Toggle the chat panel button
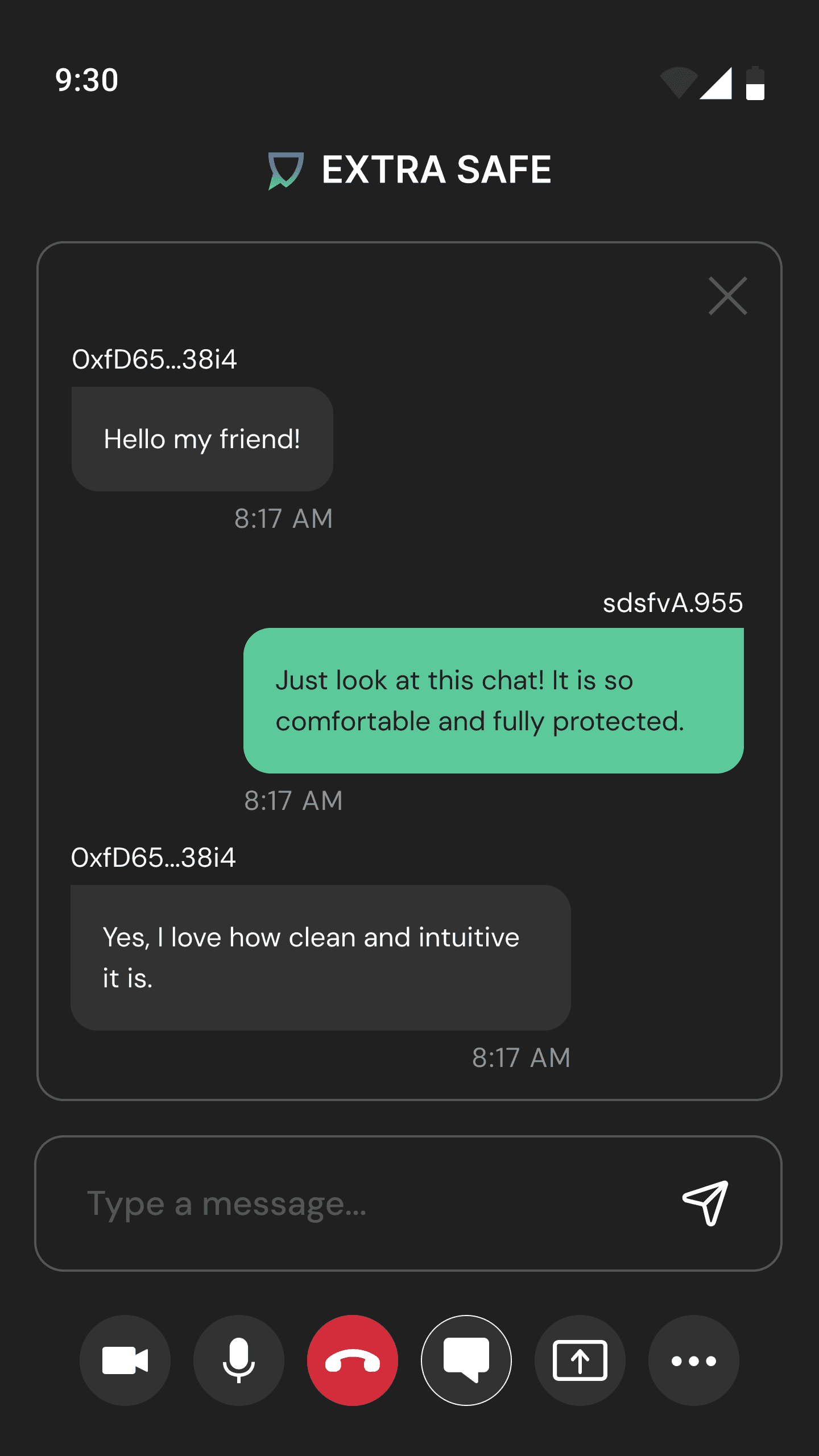Screen dimensions: 819x1456 point(466,1360)
